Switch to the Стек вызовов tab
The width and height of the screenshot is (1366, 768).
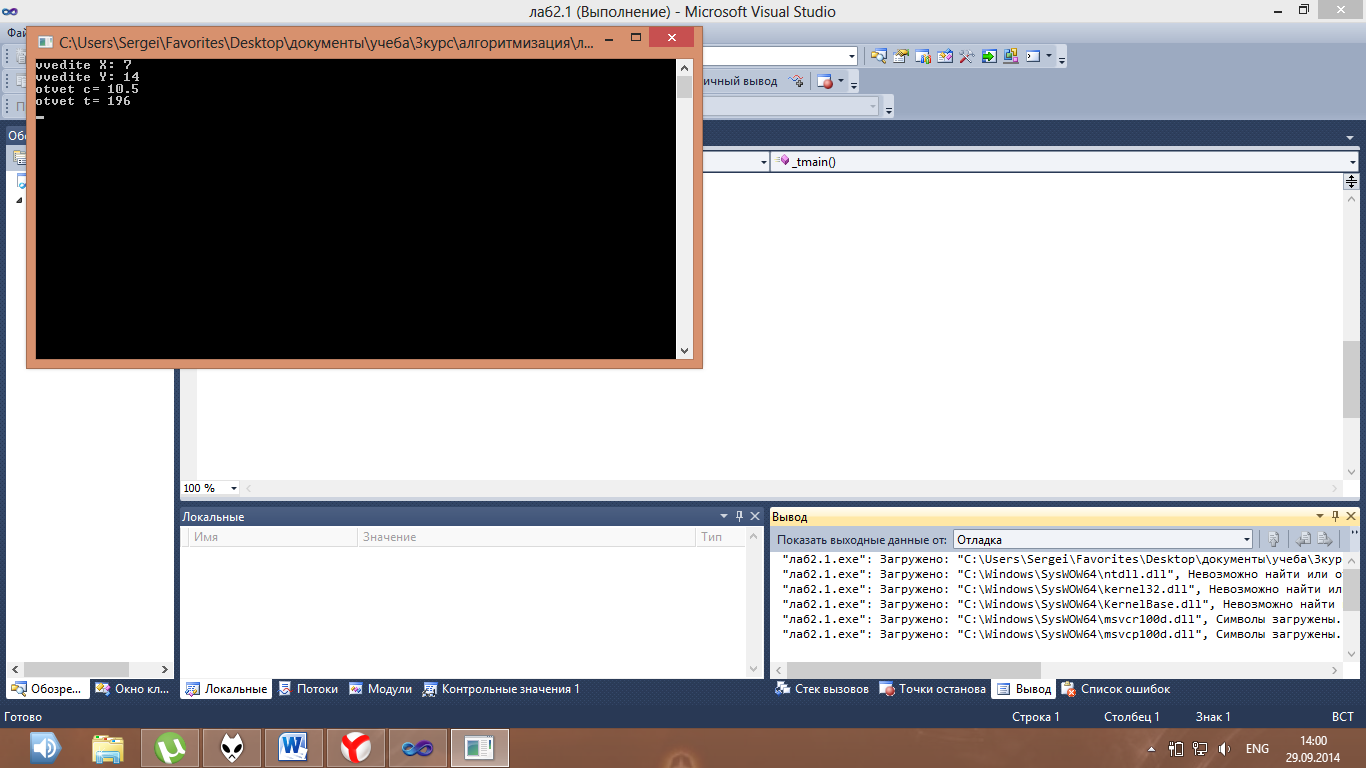(x=822, y=689)
